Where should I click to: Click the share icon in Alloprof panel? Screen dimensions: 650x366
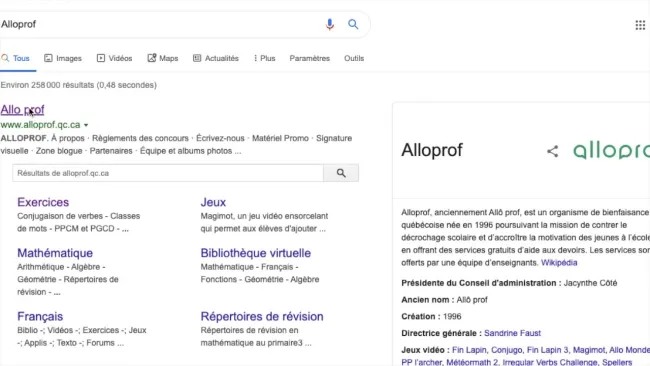pos(553,151)
